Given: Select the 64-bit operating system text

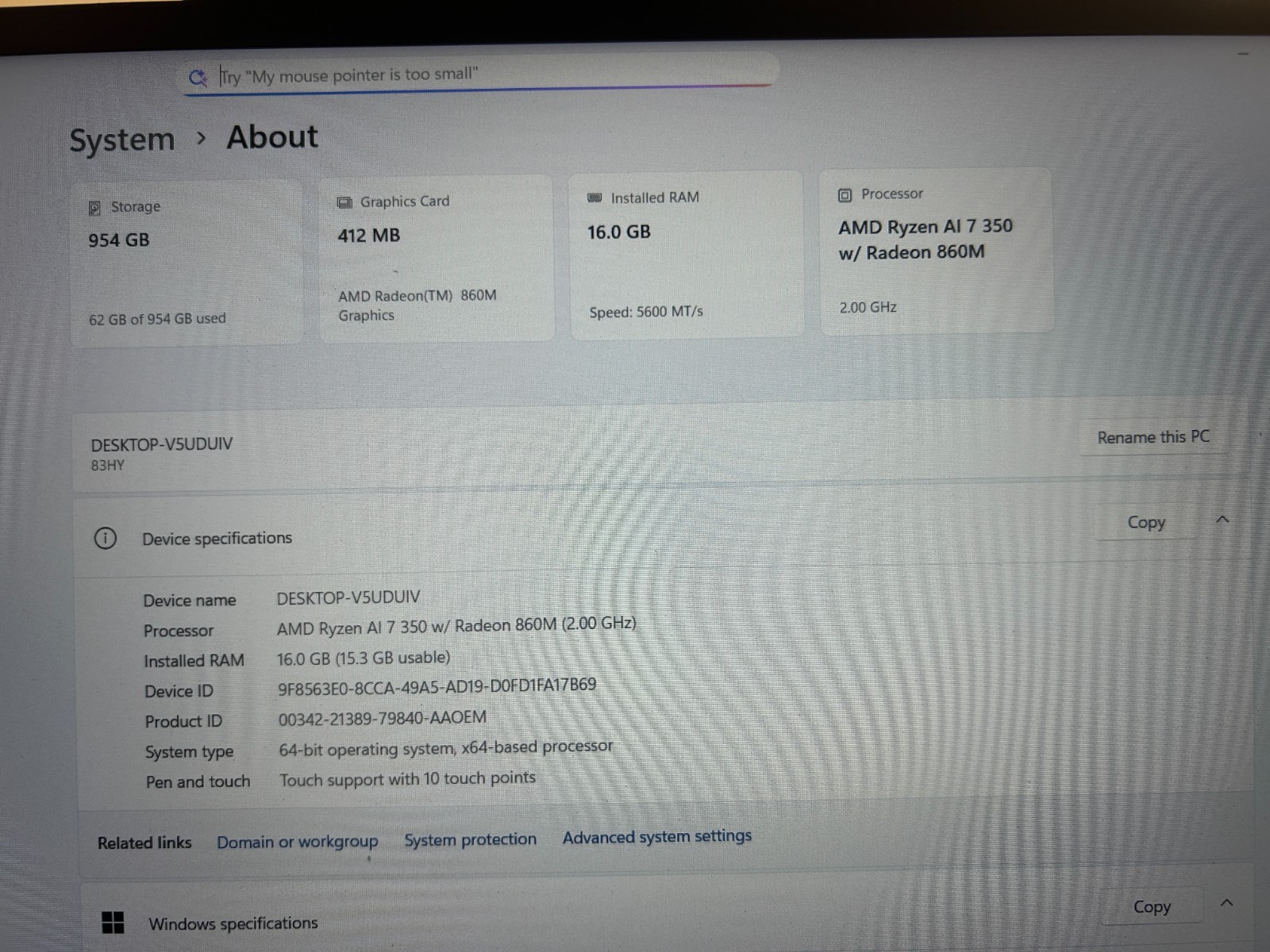Looking at the screenshot, I should (x=445, y=748).
